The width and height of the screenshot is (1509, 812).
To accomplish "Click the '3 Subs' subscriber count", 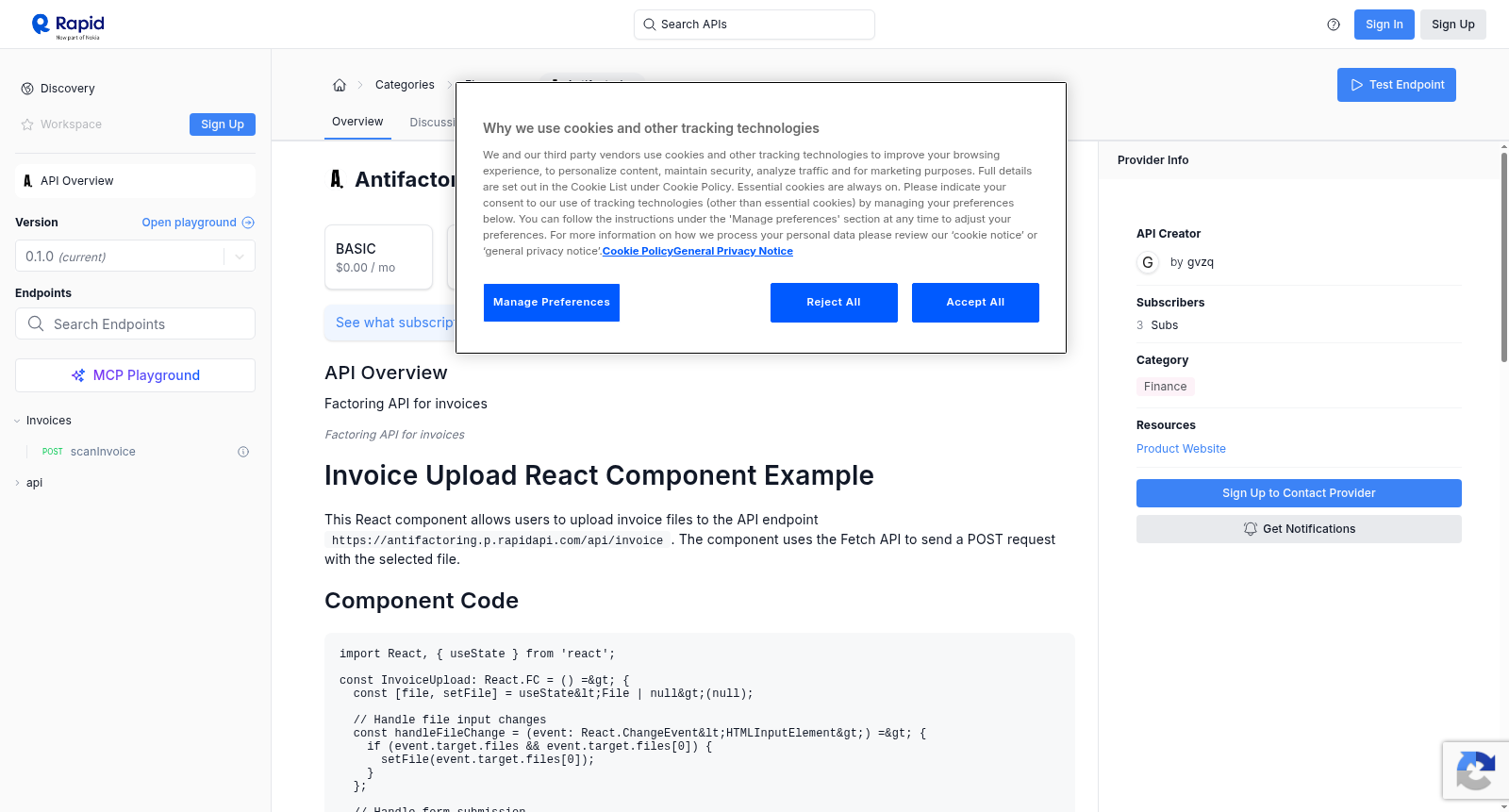I will (x=1157, y=325).
